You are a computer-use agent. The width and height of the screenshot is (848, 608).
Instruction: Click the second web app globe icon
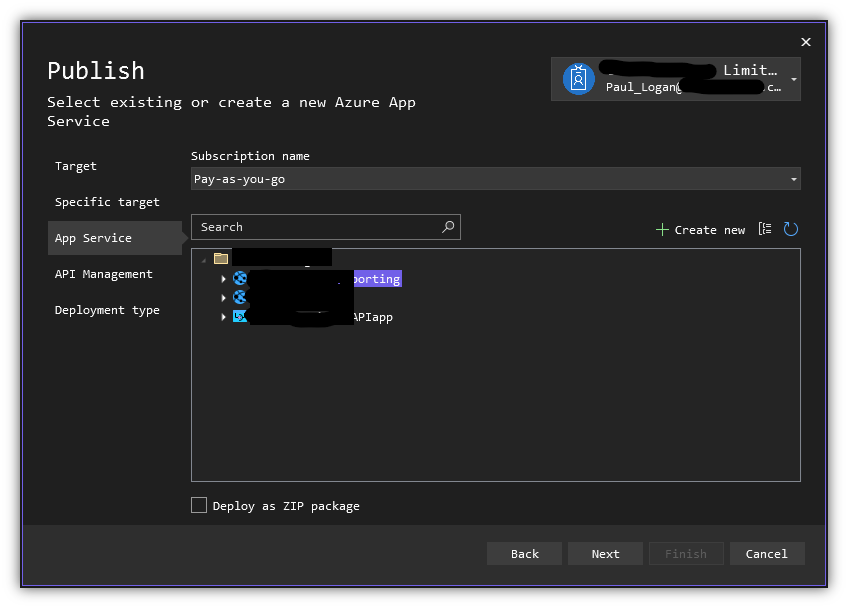pos(240,297)
